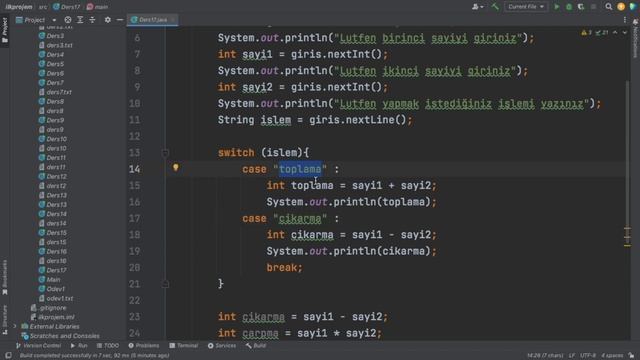Screen dimensions: 640x360
Task: Select ilkprojem.iml in the Project tree
Action: coord(53,317)
